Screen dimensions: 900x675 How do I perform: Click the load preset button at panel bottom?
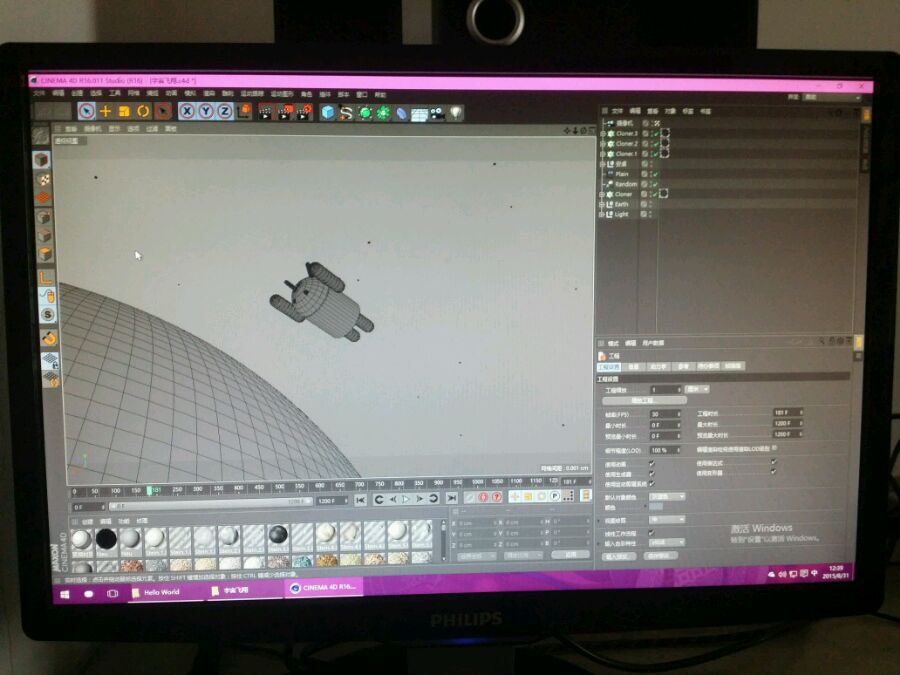[619, 556]
